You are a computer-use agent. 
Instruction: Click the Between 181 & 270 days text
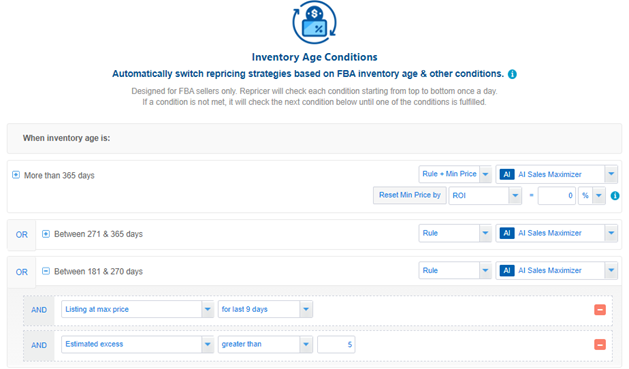click(x=98, y=272)
